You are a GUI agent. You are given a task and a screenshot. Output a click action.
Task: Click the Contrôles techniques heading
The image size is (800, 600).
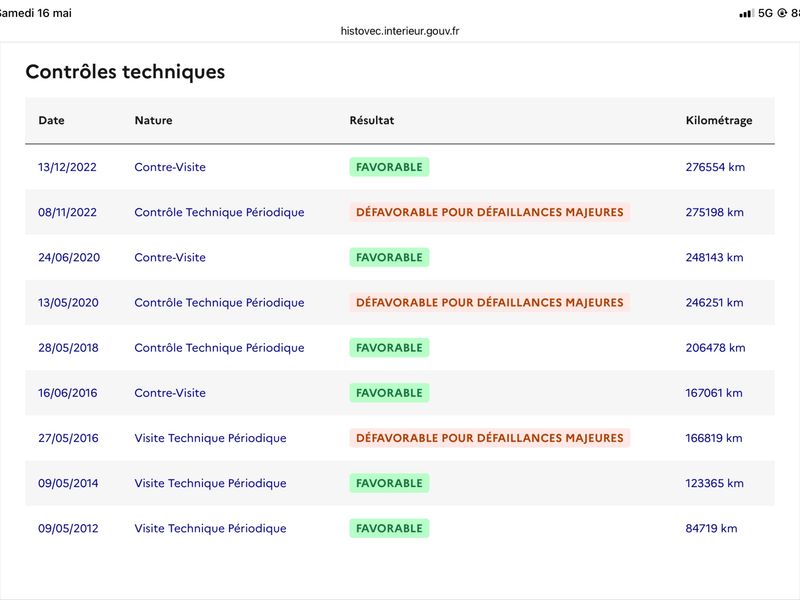125,72
